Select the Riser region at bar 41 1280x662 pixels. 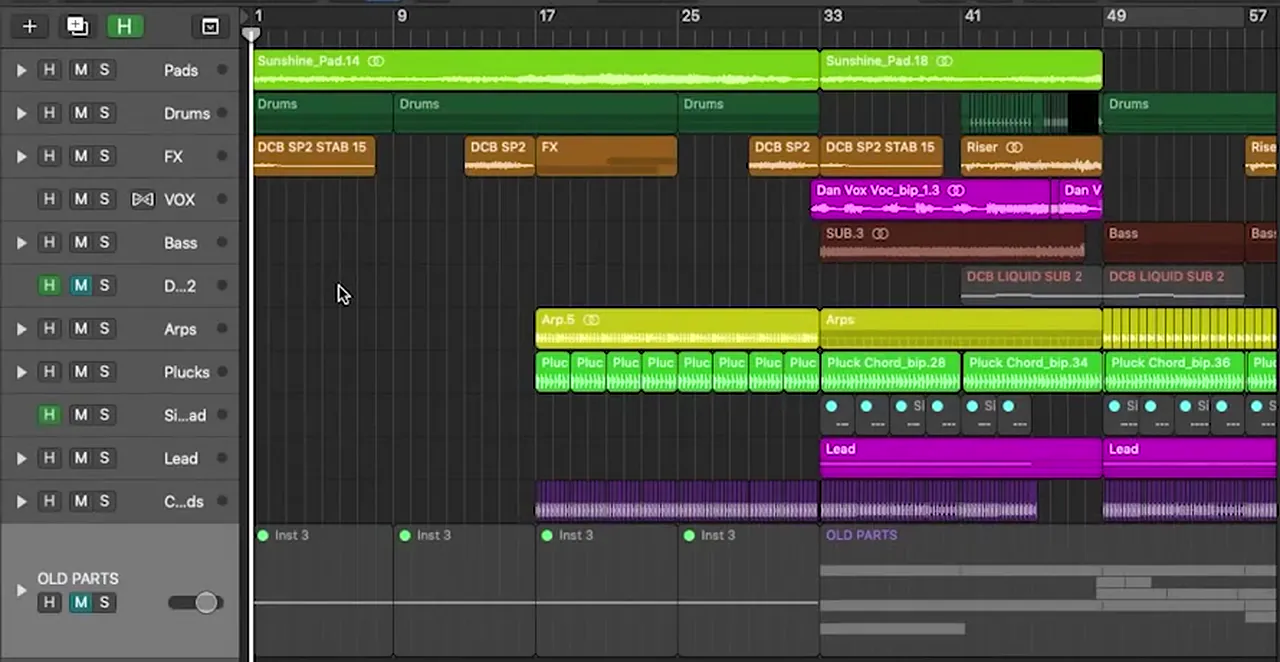click(x=1032, y=156)
